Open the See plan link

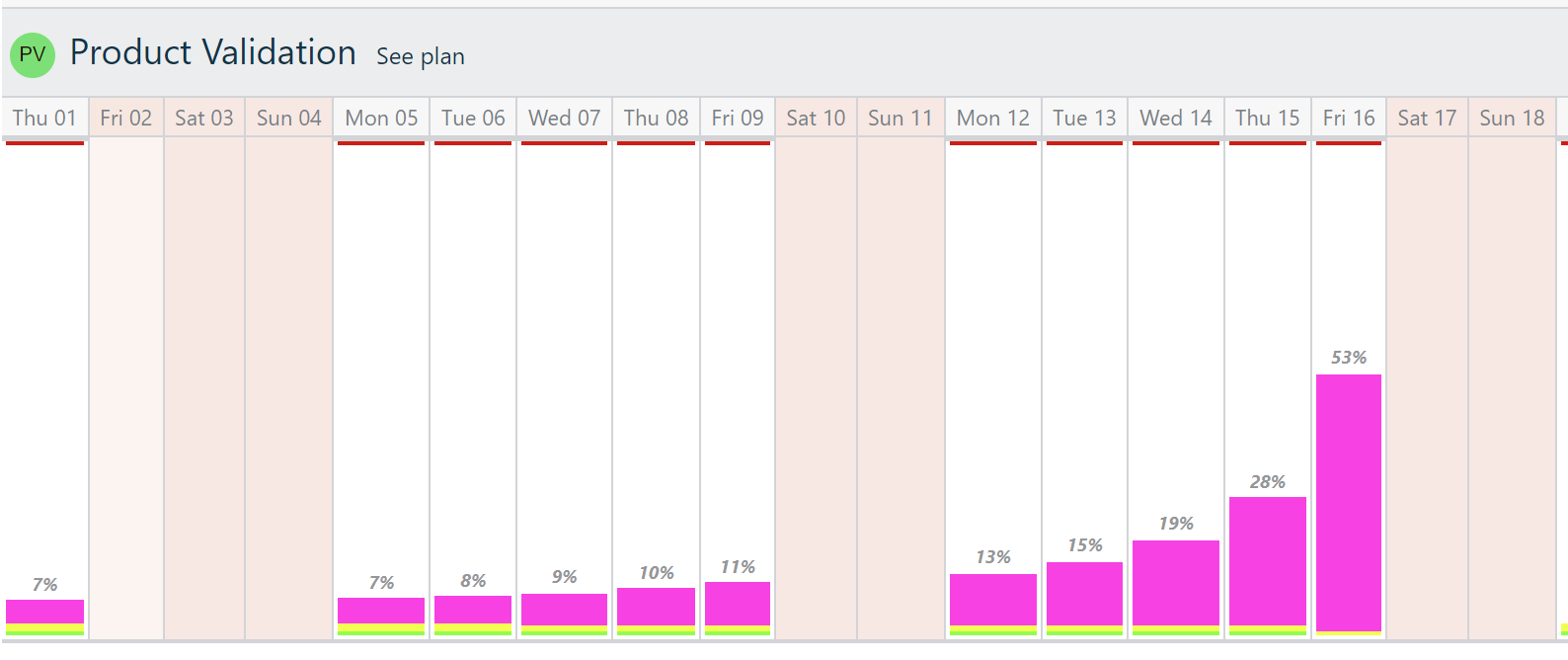click(420, 57)
